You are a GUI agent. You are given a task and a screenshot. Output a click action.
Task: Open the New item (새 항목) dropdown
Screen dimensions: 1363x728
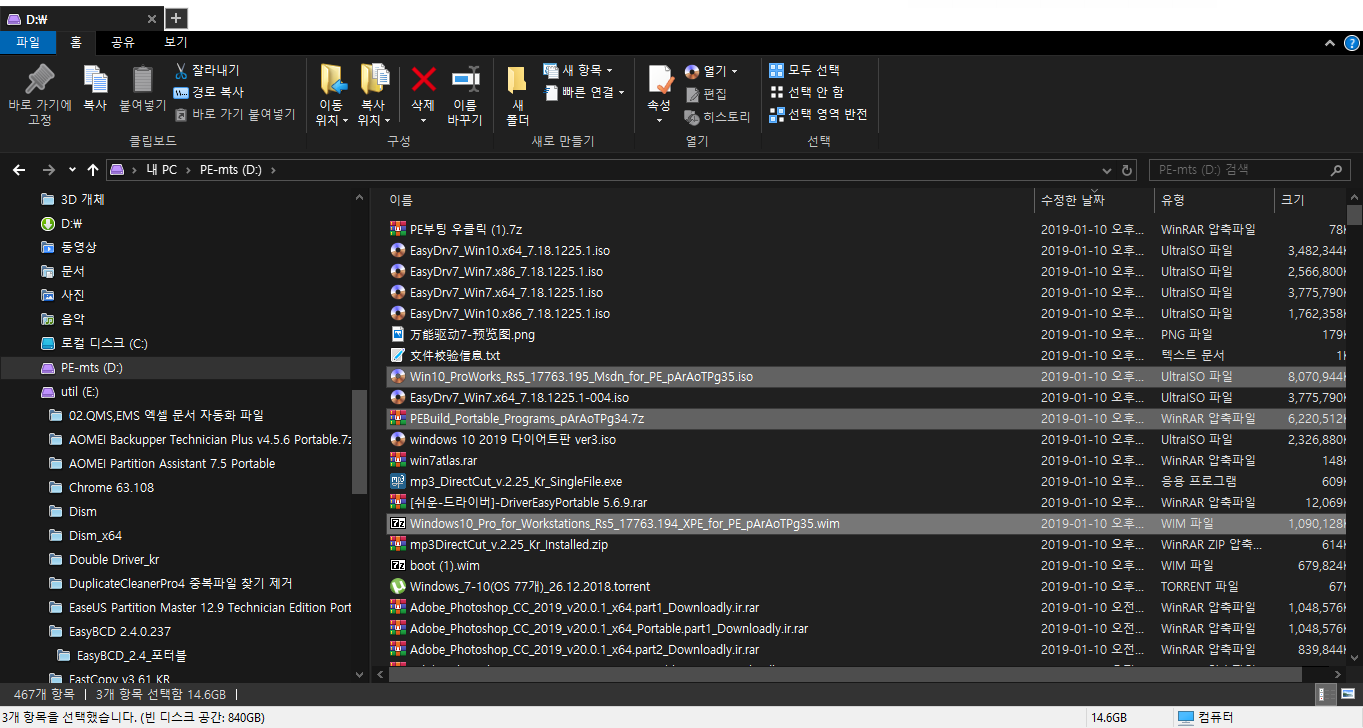tap(578, 70)
